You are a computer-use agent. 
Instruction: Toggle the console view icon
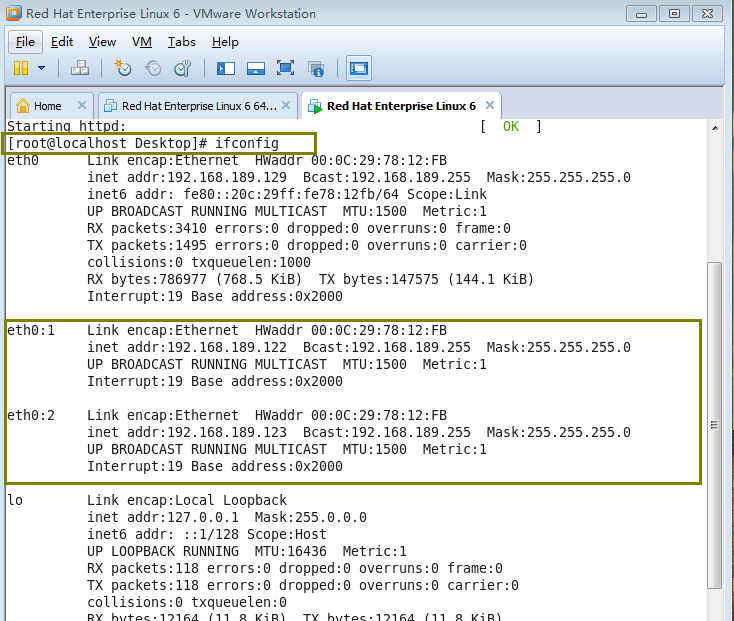click(359, 68)
